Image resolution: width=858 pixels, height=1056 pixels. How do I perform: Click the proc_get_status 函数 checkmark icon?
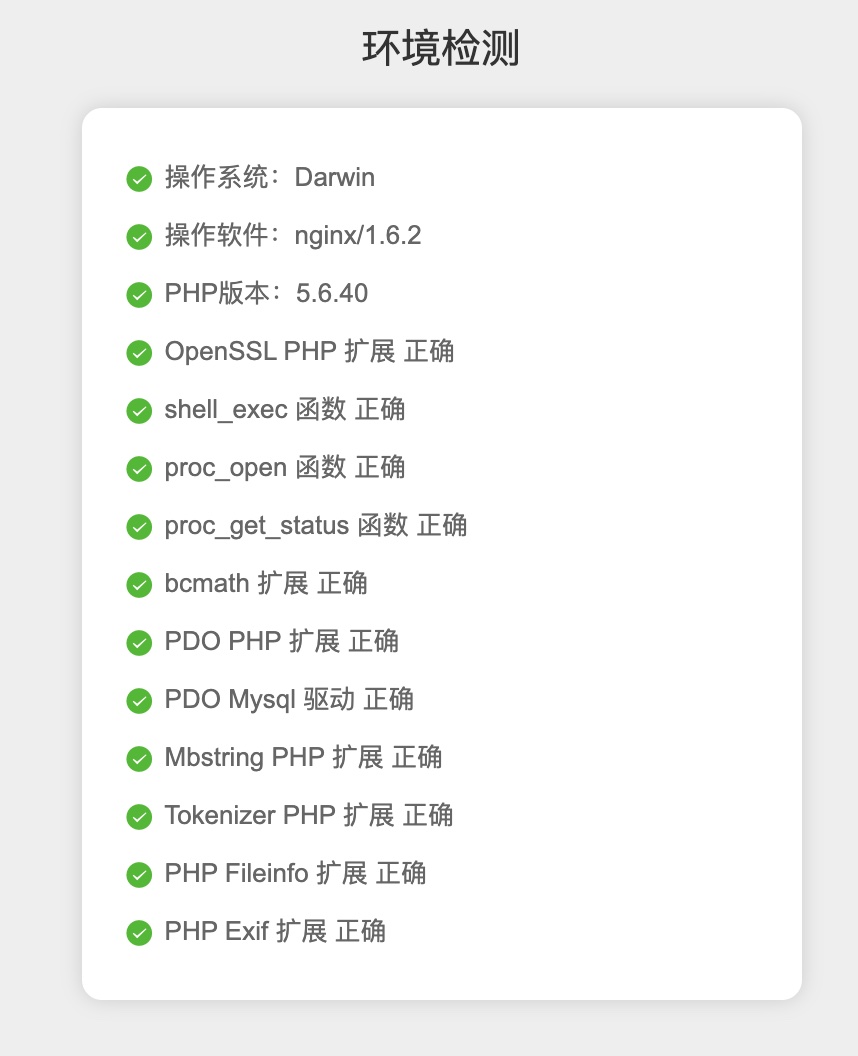139,527
